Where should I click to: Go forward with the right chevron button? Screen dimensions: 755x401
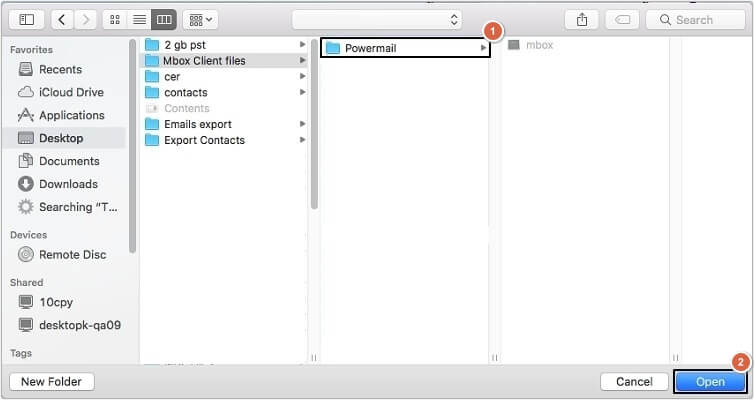pyautogui.click(x=85, y=20)
